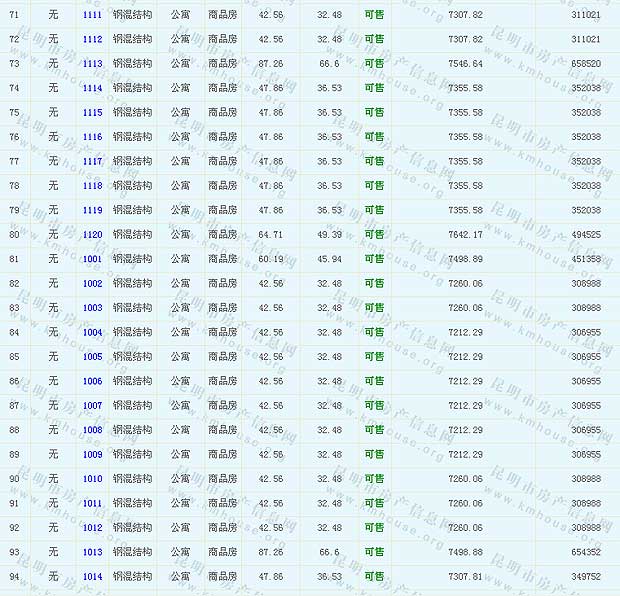View room 1119 details link
This screenshot has width=620, height=596.
tap(92, 210)
